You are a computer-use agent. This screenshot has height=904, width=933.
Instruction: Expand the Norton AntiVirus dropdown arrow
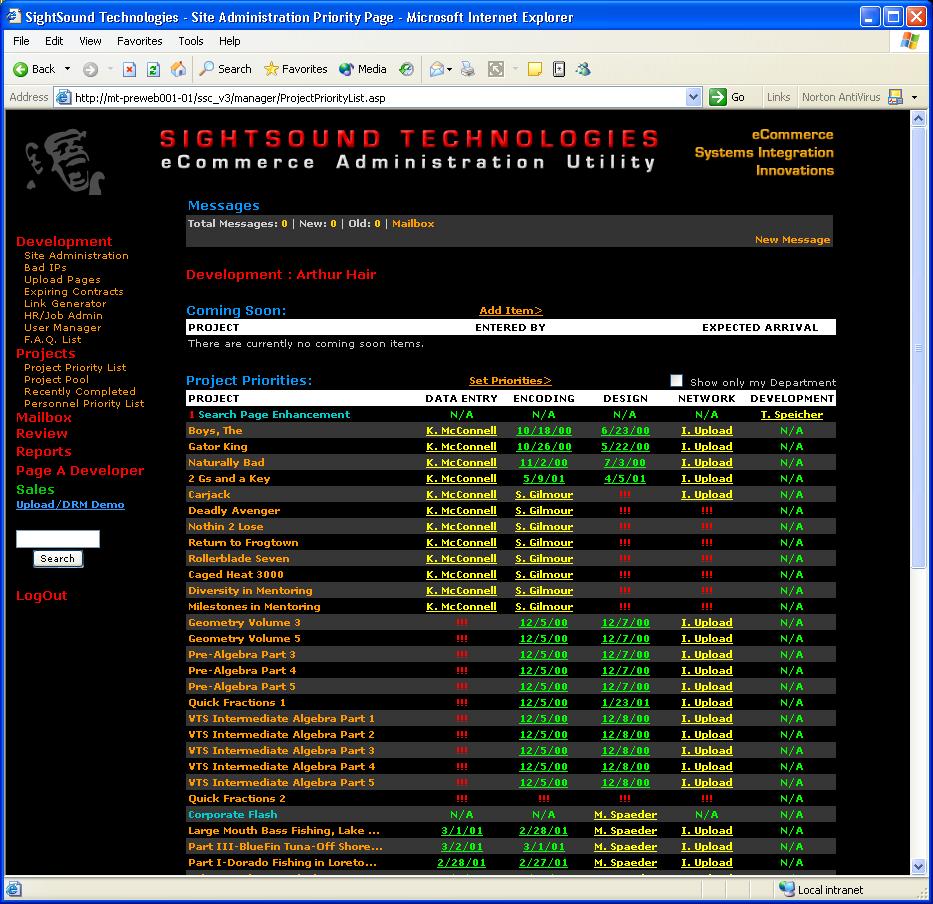(x=915, y=97)
